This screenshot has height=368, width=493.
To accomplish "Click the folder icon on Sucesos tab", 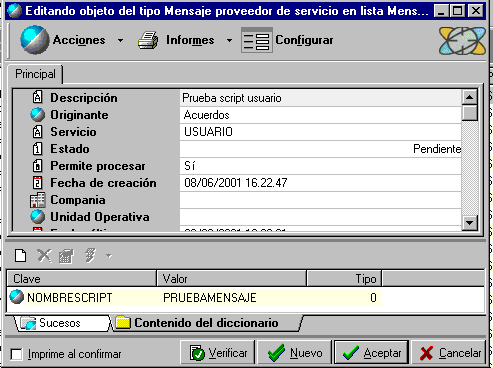I will [28, 323].
